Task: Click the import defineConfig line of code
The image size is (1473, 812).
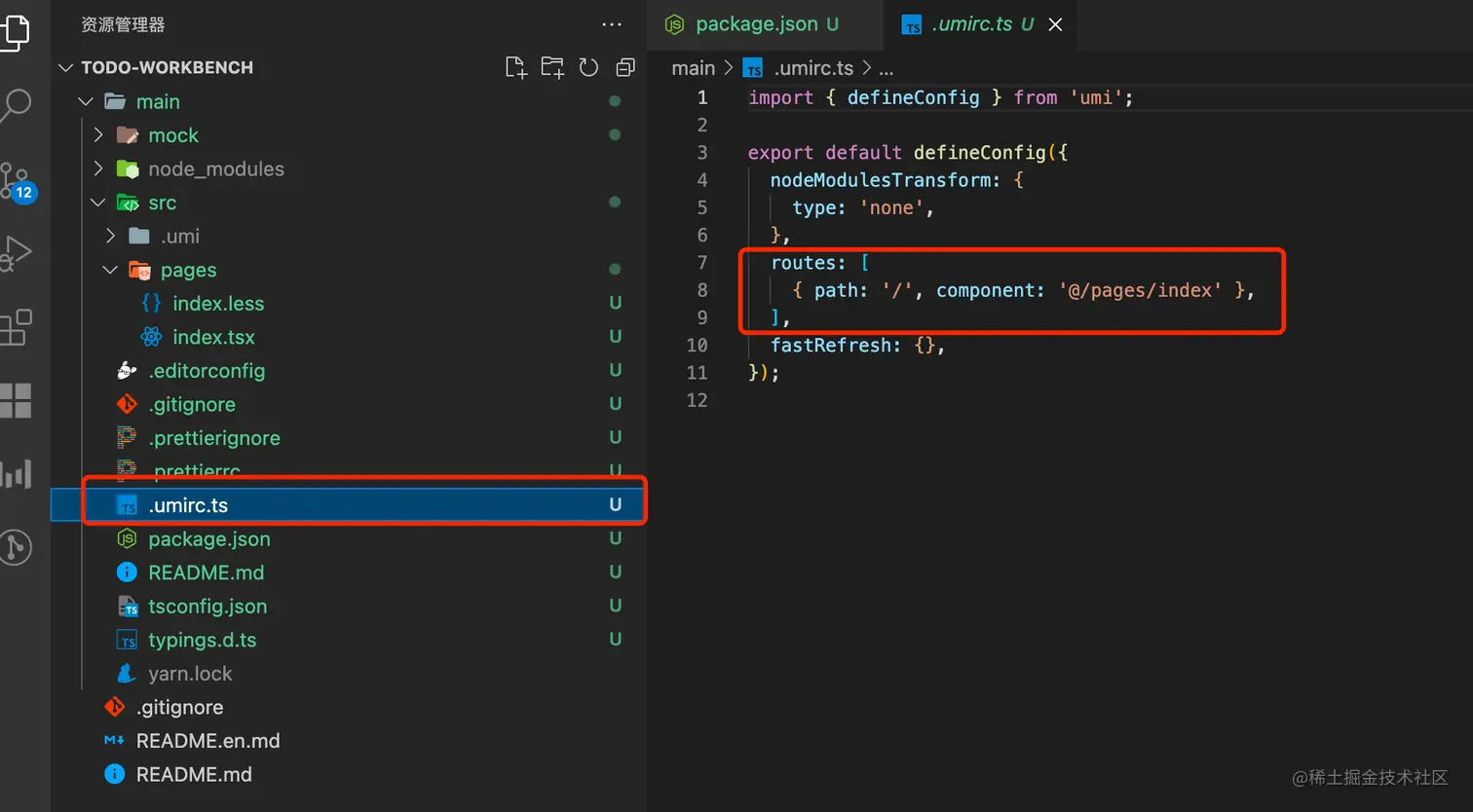Action: [x=940, y=97]
